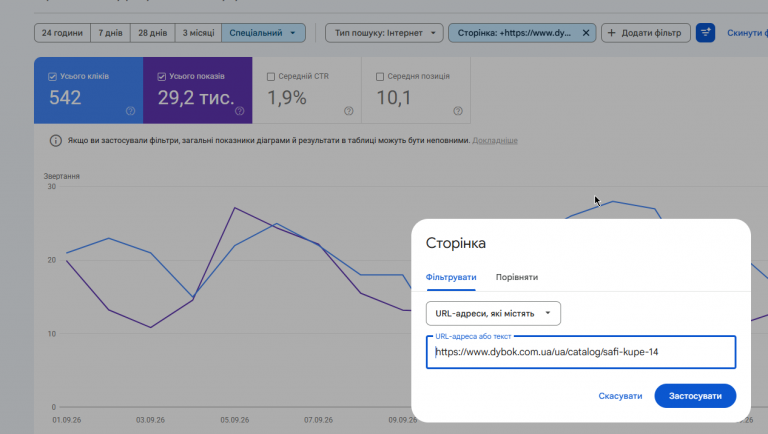The width and height of the screenshot is (768, 434).
Task: Open help icon on Усього показів card
Action: point(240,111)
